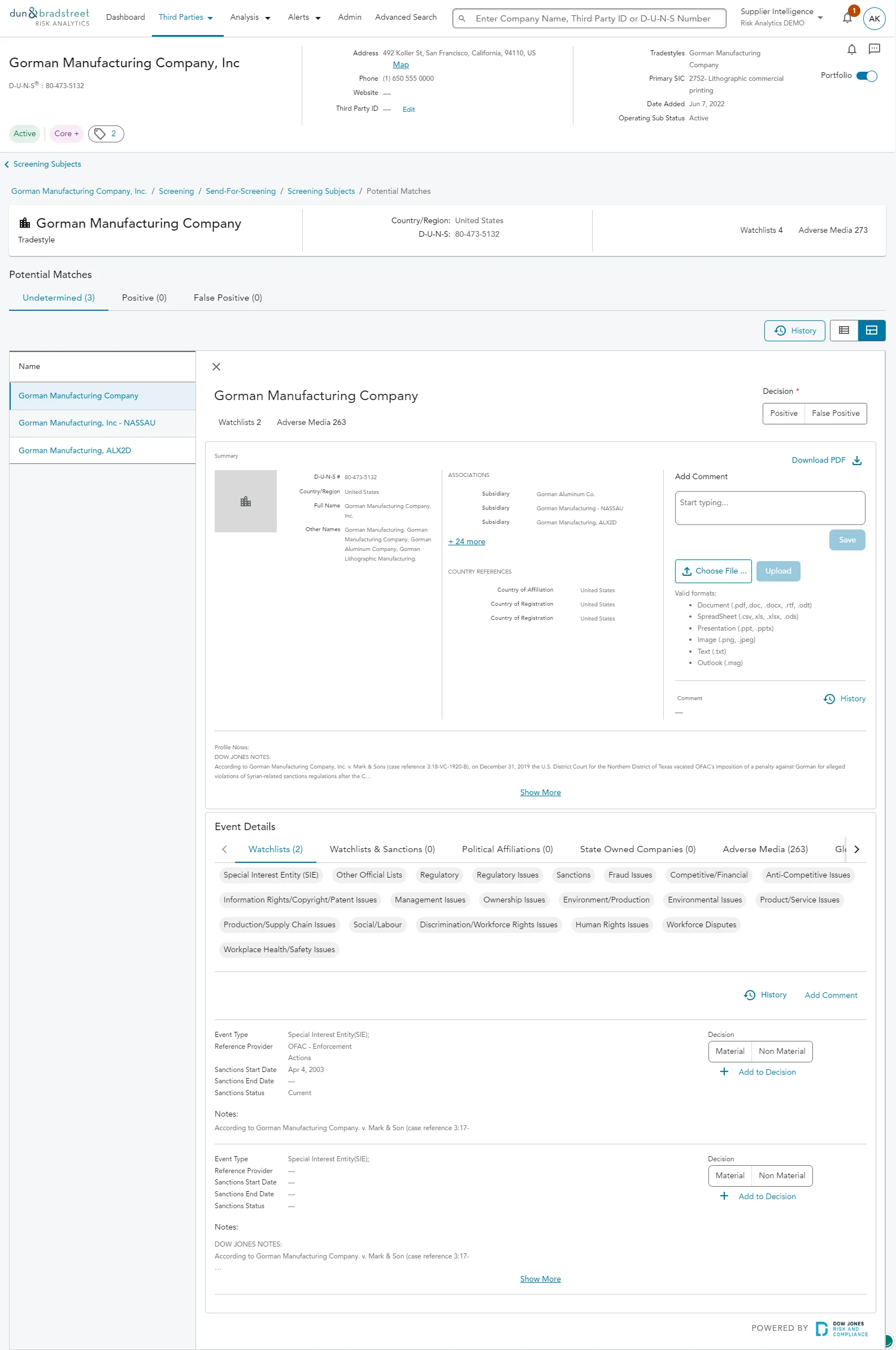Switch to the list view layout
Viewport: 896px width, 1350px height.
tap(843, 331)
